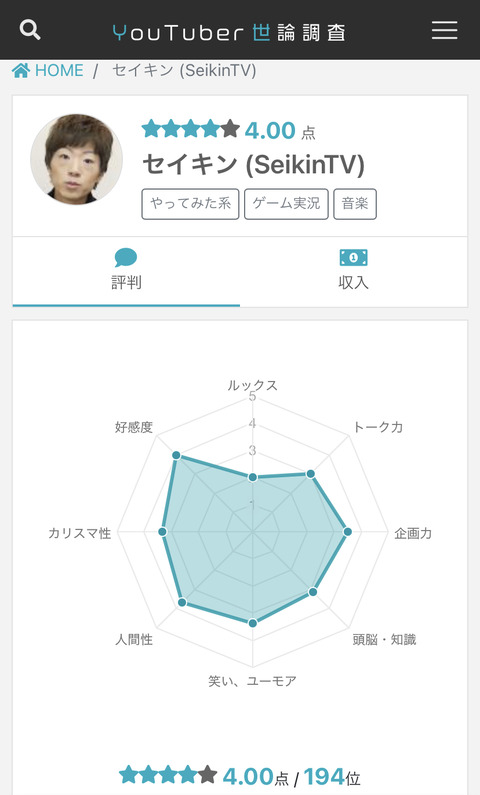Click the 企画力 data point on radar
The image size is (480, 795).
(347, 532)
